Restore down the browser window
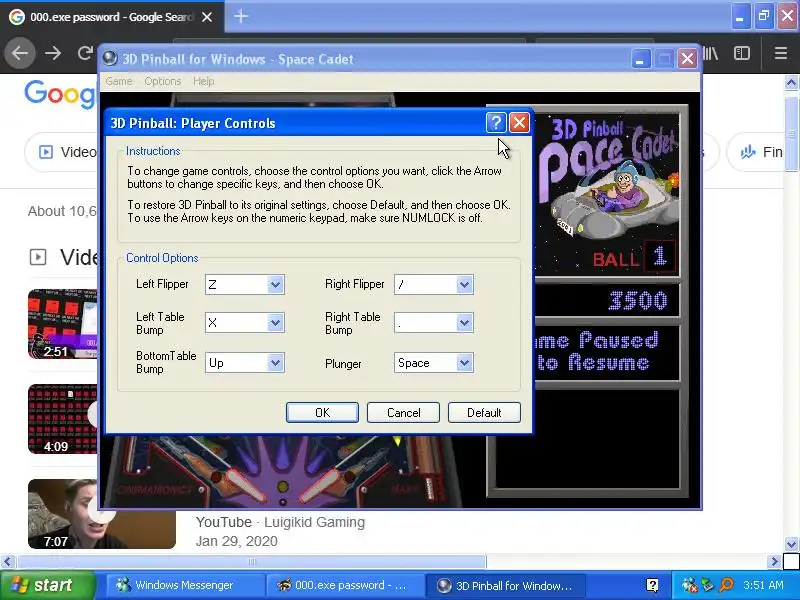 (x=764, y=17)
